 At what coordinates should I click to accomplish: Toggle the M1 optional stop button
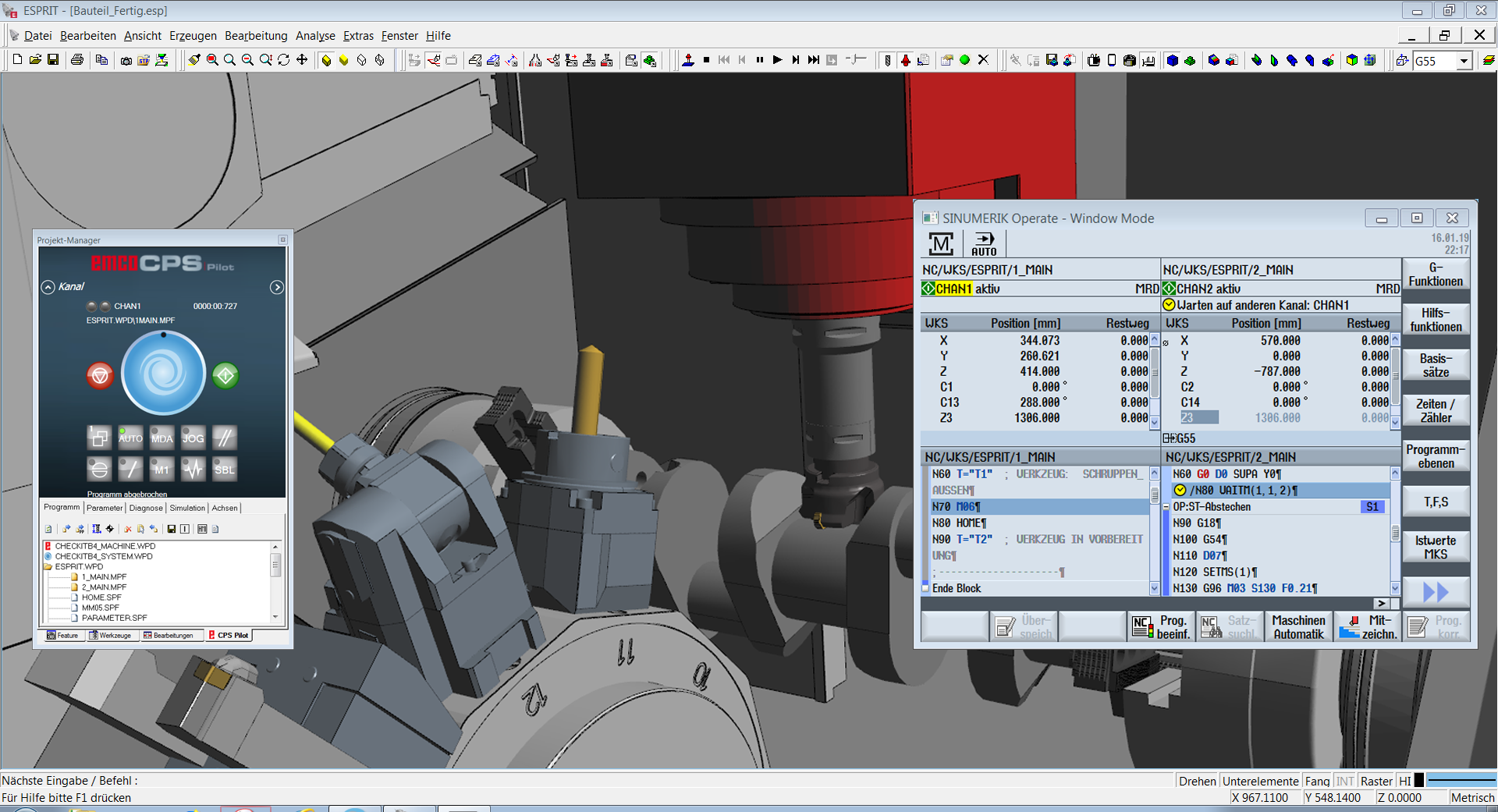[162, 469]
